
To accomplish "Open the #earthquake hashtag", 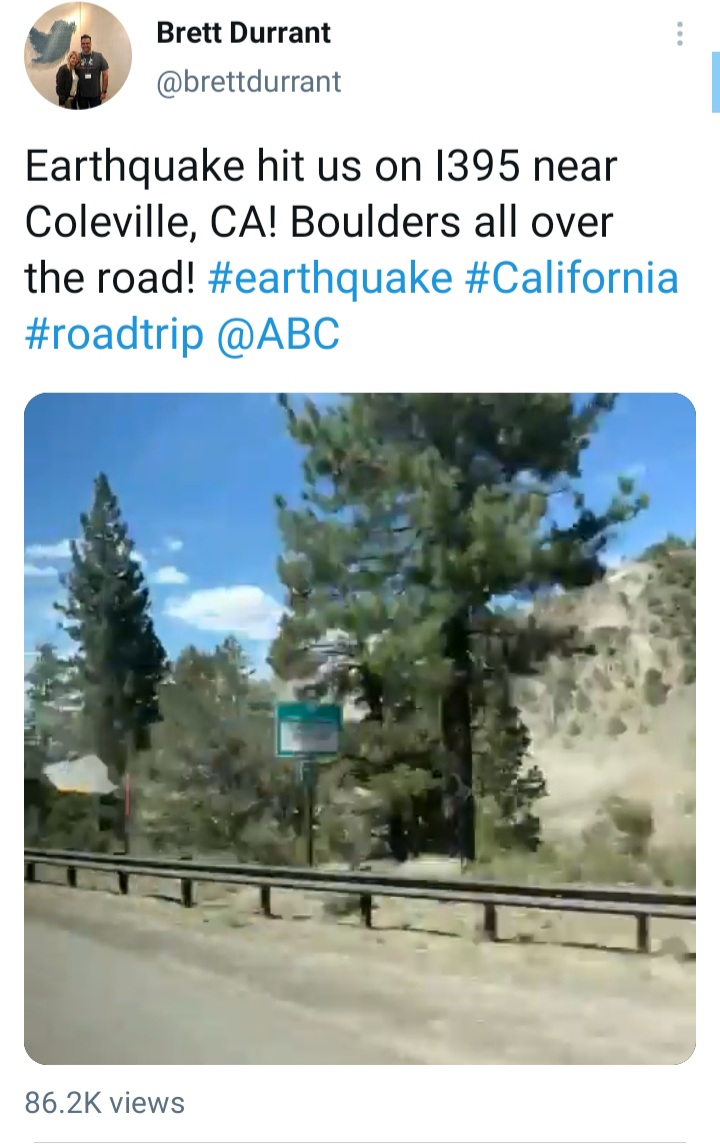I will click(x=331, y=279).
